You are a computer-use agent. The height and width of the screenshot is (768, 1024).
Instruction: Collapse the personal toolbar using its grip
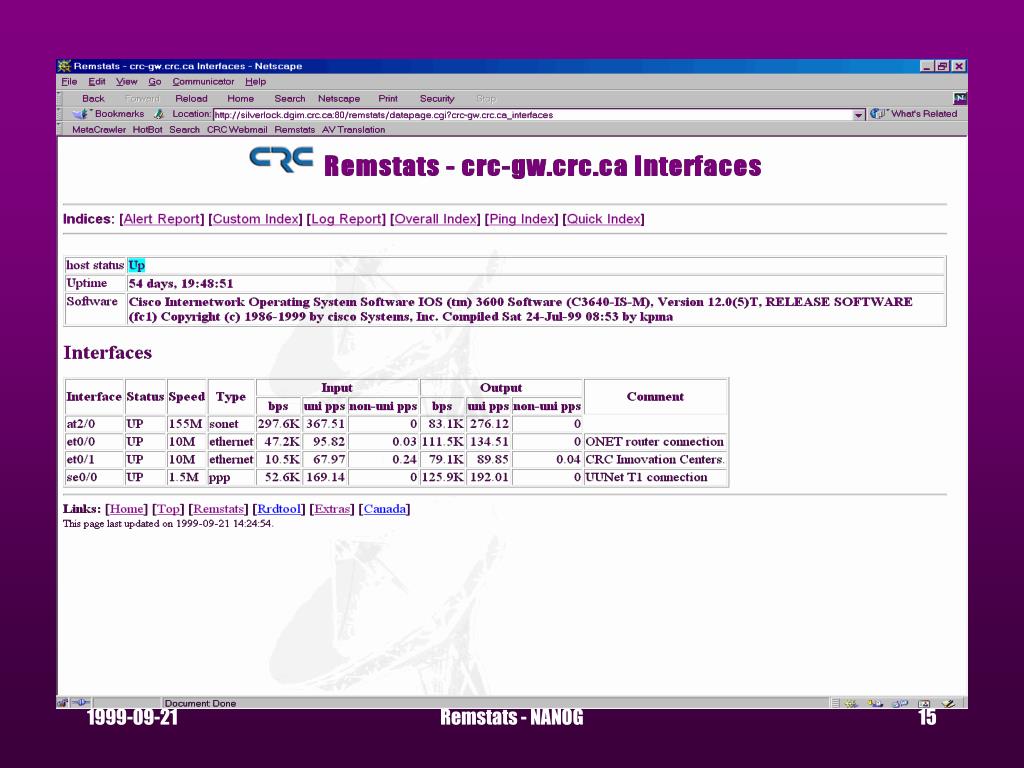tap(60, 129)
